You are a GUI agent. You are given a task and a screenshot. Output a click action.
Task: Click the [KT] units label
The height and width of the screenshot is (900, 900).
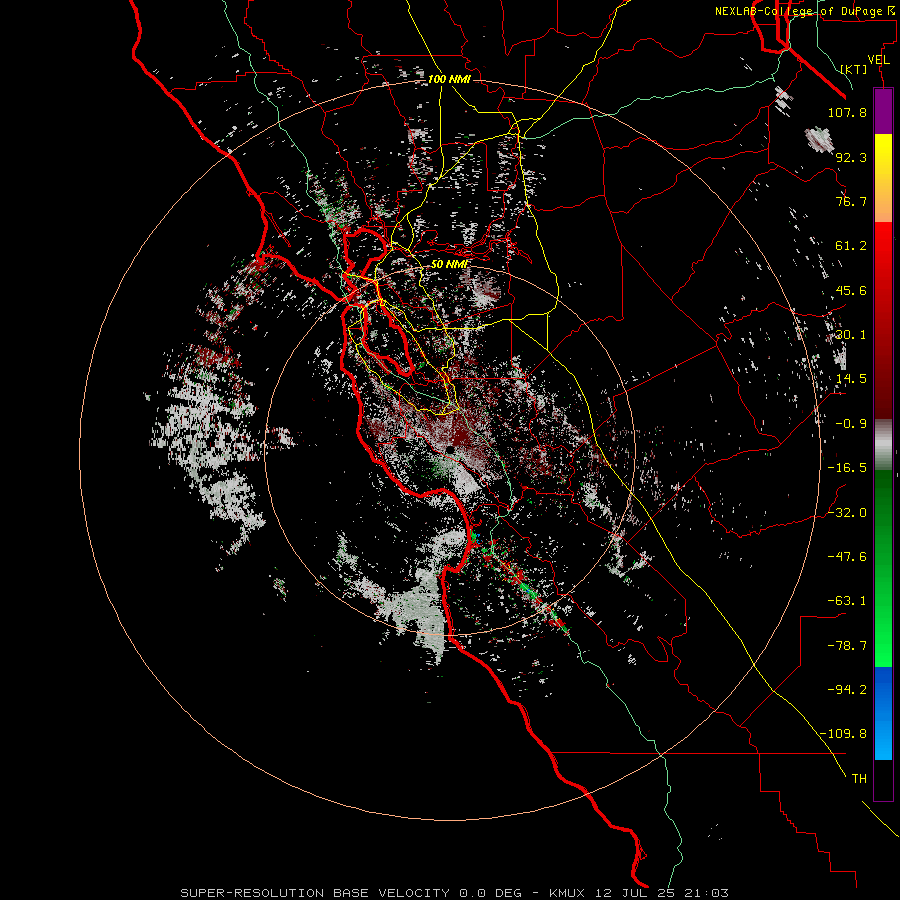click(x=854, y=69)
